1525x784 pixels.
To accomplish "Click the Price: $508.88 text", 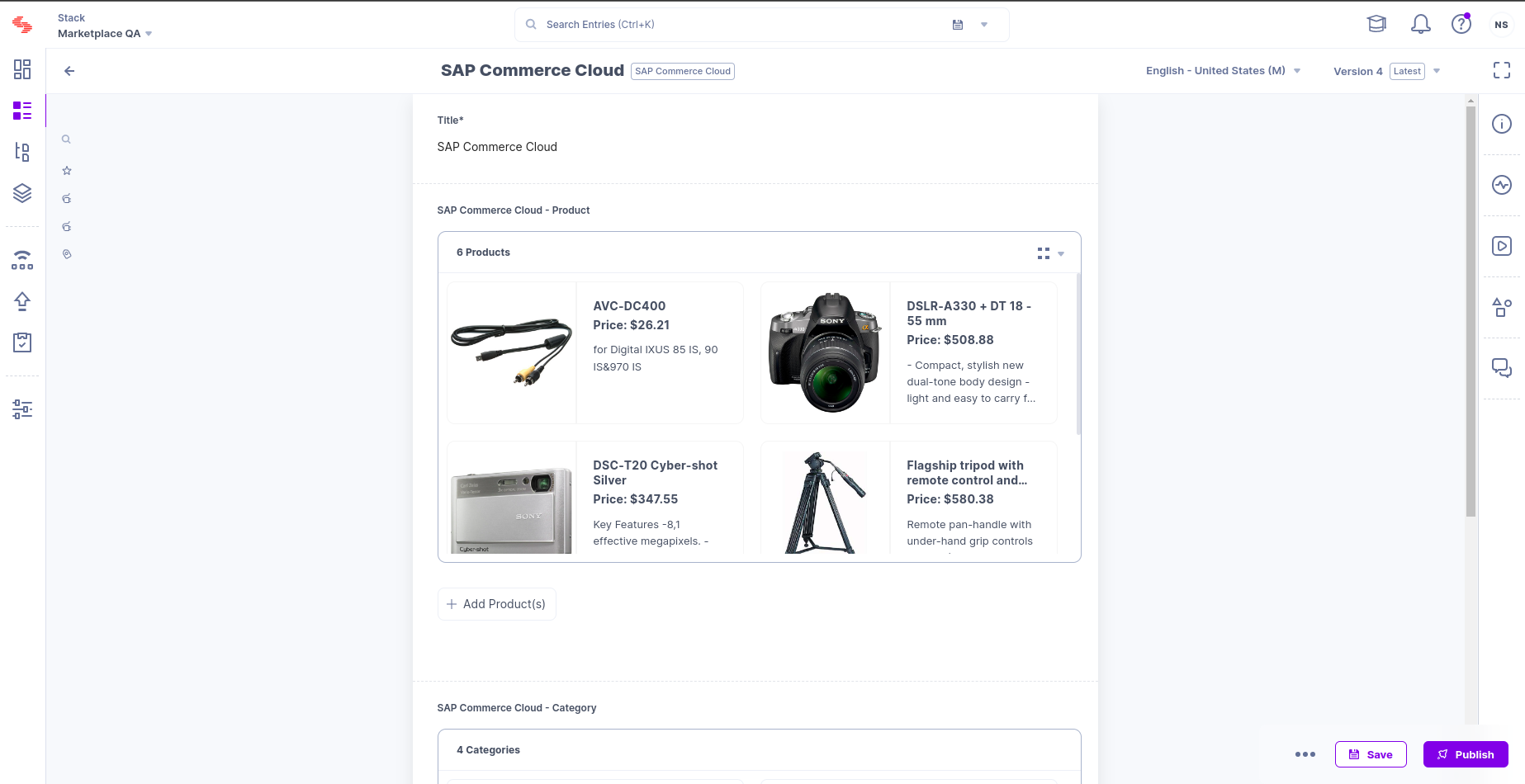I will click(x=950, y=340).
